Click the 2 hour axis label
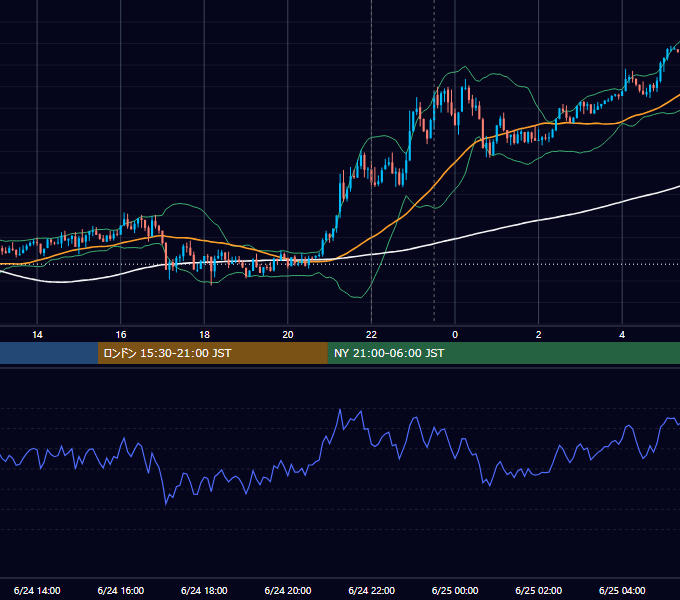This screenshot has width=680, height=600. [x=538, y=335]
